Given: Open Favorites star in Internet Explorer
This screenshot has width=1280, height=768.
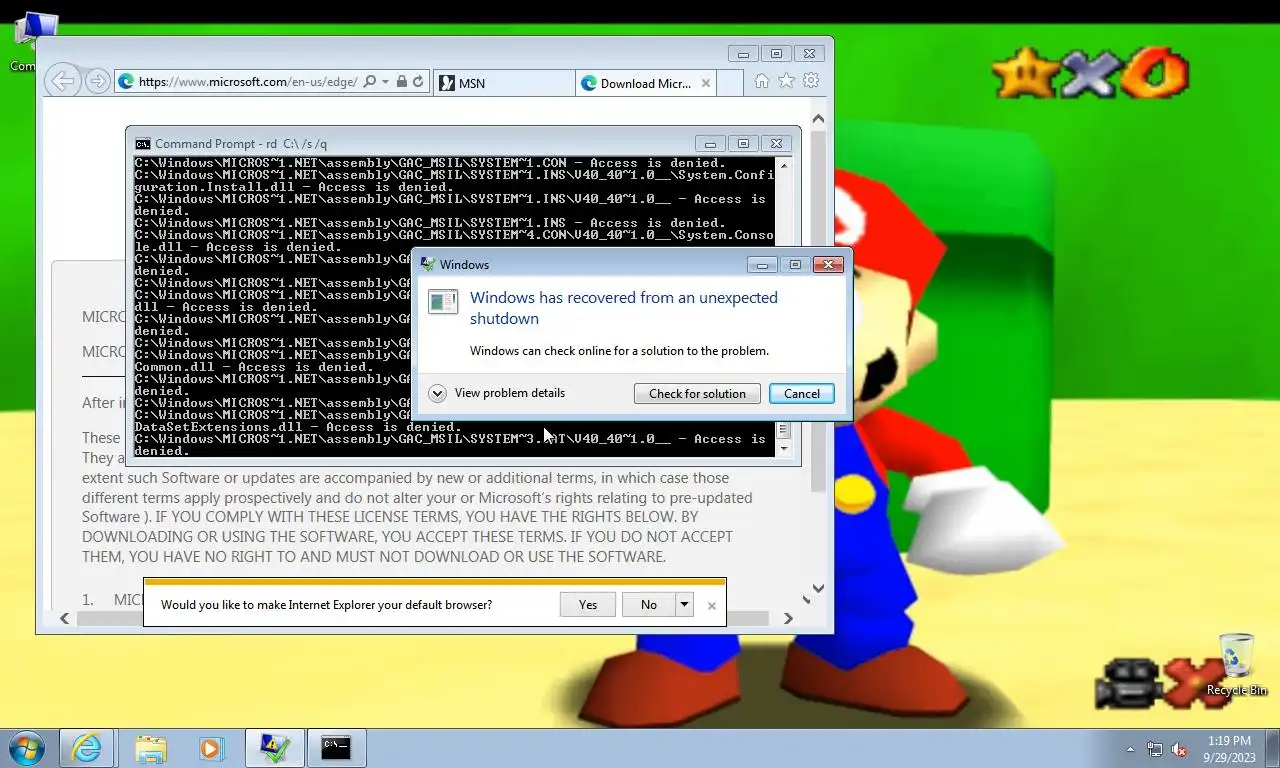Looking at the screenshot, I should pyautogui.click(x=787, y=81).
